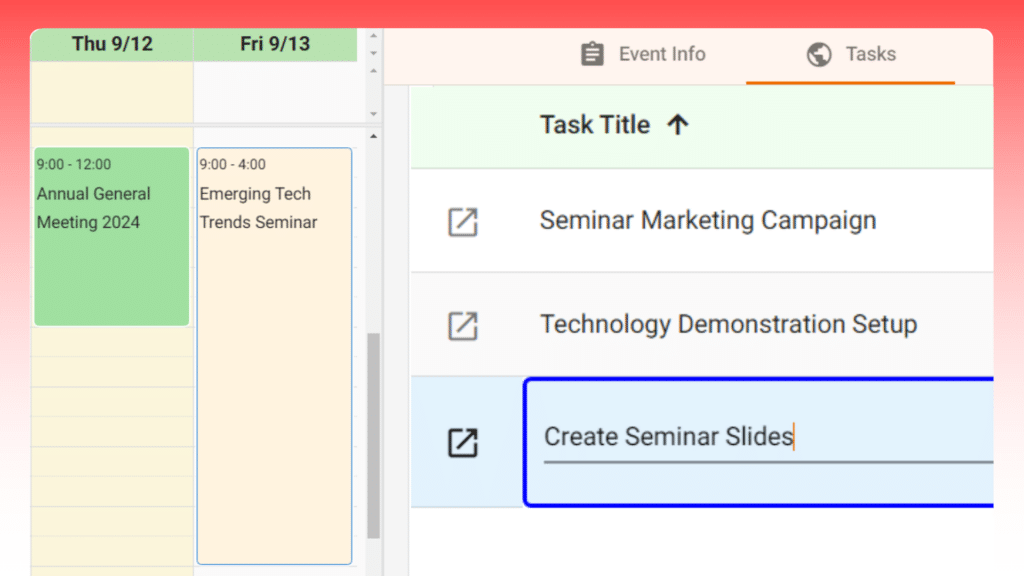Open the Emerging Tech Trends Seminar event

(x=274, y=356)
